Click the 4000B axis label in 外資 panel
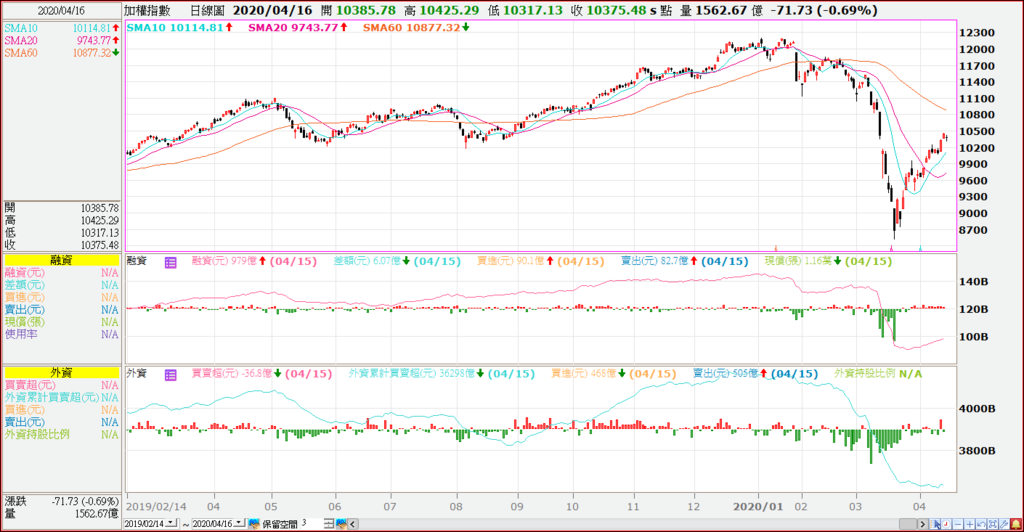Screen dimensions: 1024x532 pyautogui.click(x=977, y=409)
